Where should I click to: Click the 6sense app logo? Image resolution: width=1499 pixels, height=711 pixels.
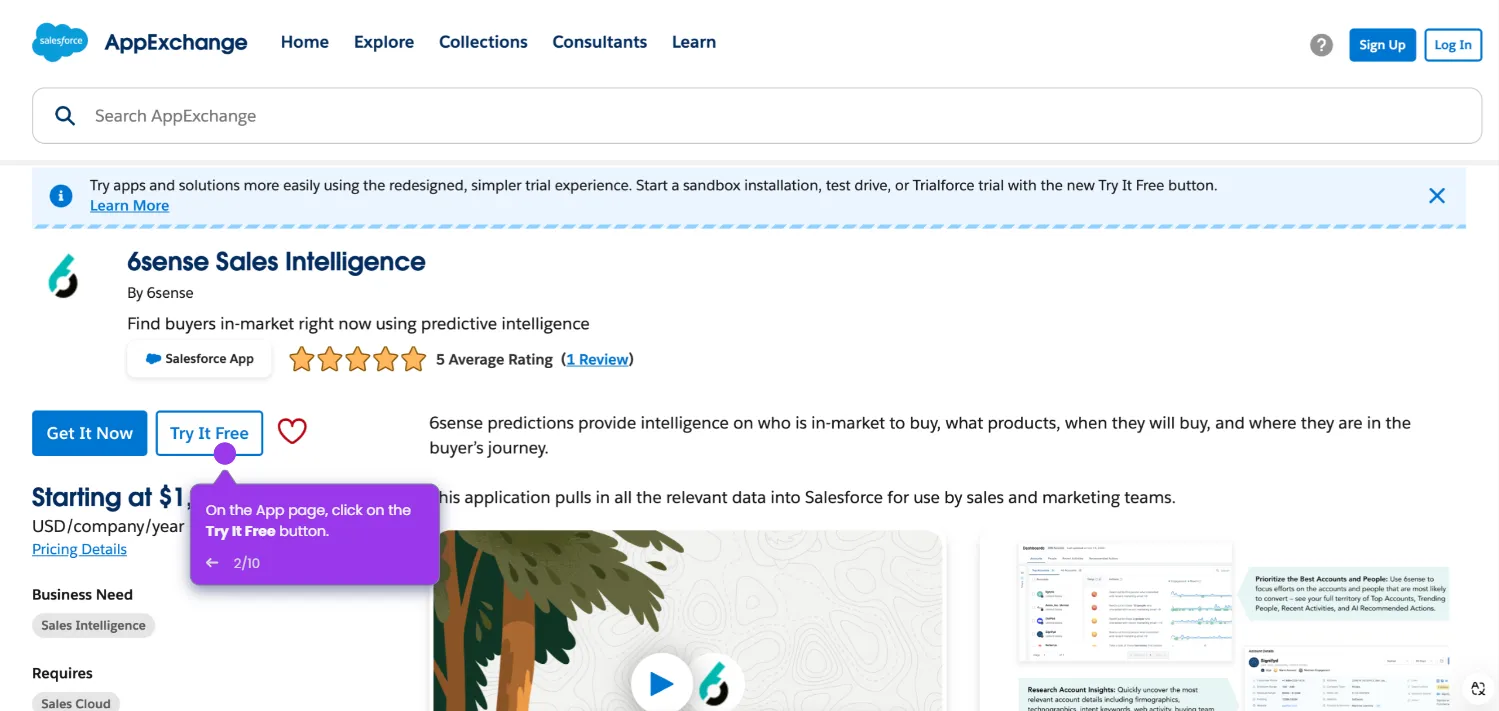(63, 276)
